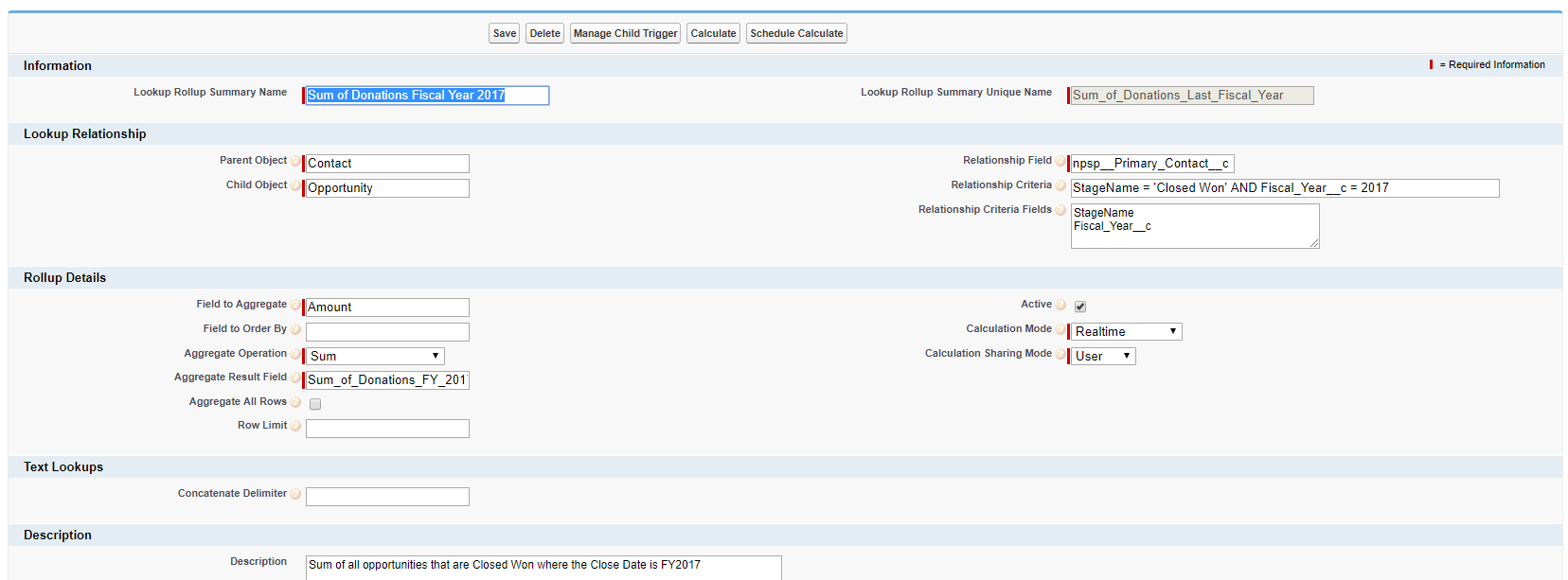Screen dimensions: 1568x580
Task: Click help icon beside Calculation Mode
Action: click(1060, 330)
